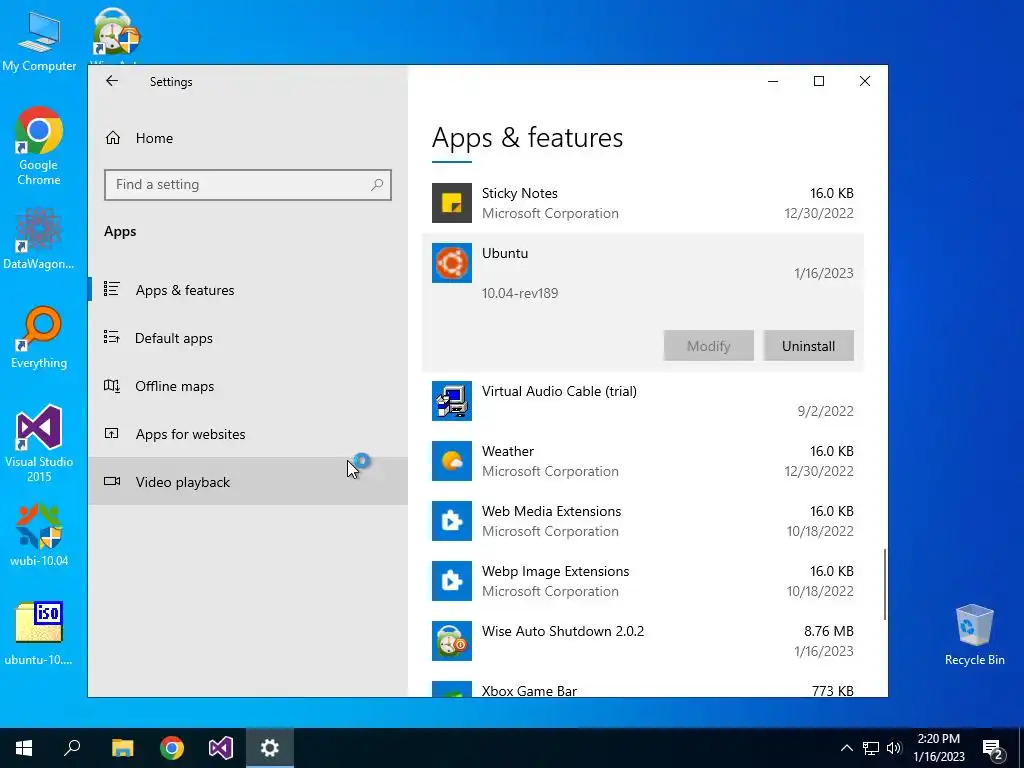Click the Wise Auto Shutdown 2.0.2 icon
Viewport: 1024px width, 768px height.
(452, 641)
